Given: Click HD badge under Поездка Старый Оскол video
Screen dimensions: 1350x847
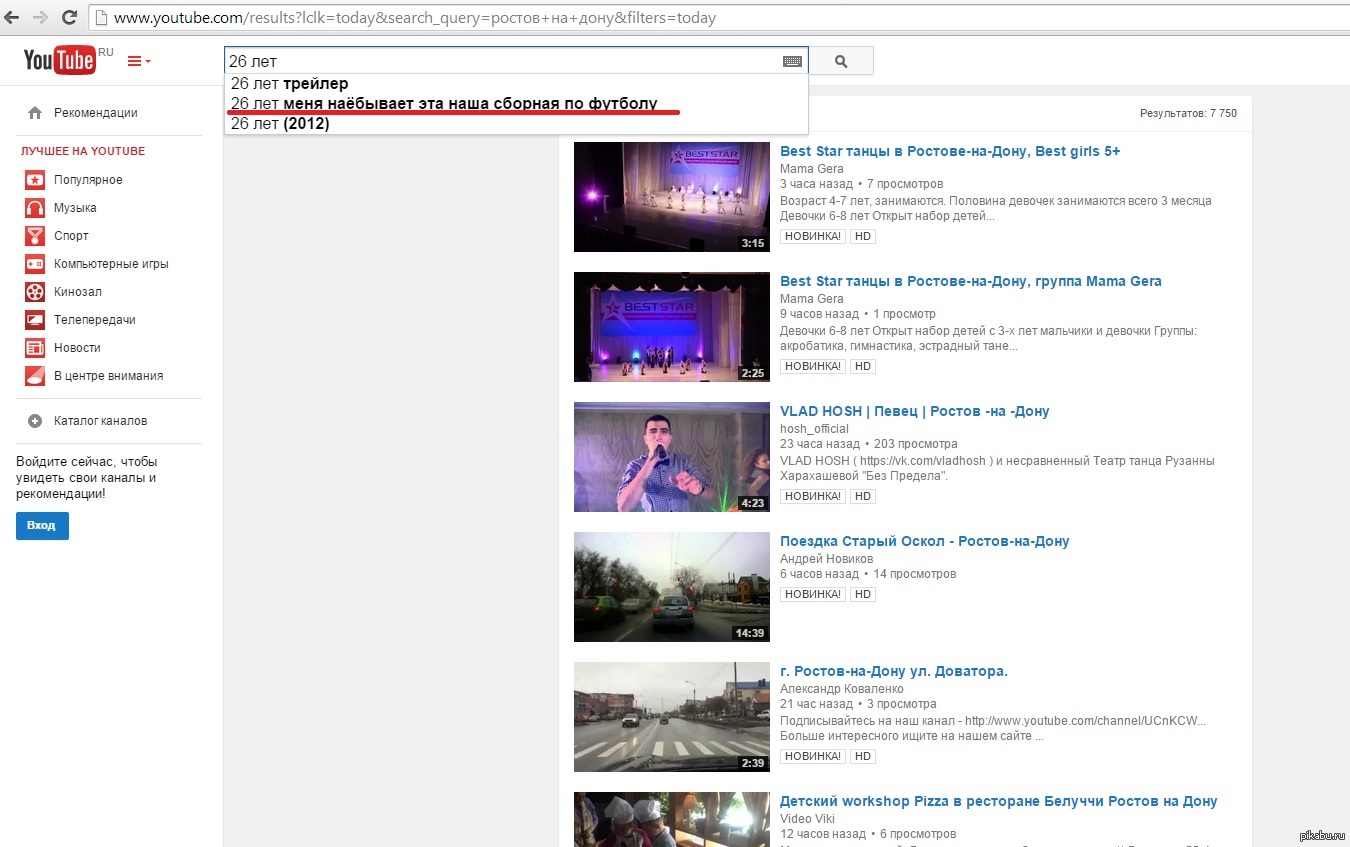Looking at the screenshot, I should click(x=862, y=594).
